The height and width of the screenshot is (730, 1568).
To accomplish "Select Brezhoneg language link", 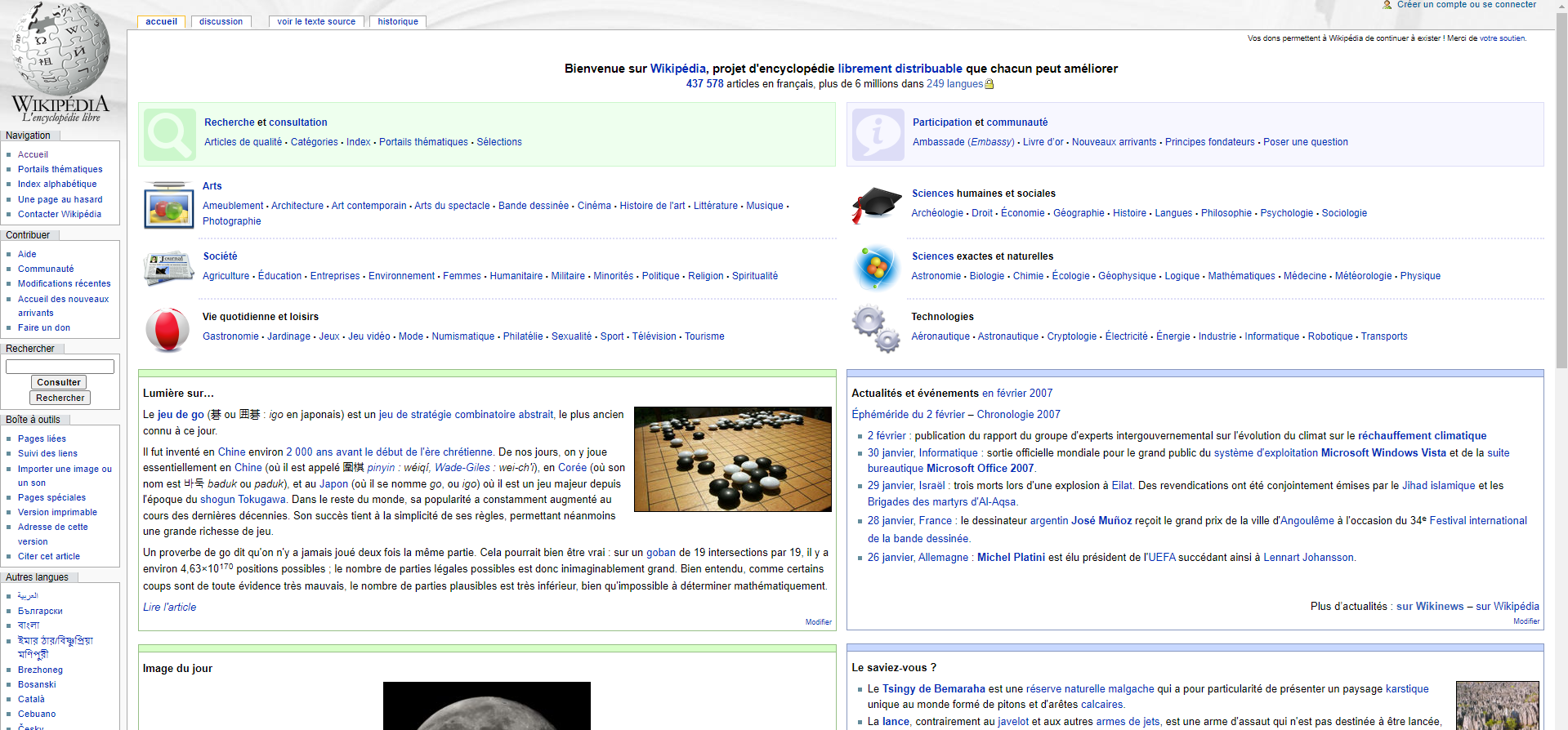I will 40,670.
